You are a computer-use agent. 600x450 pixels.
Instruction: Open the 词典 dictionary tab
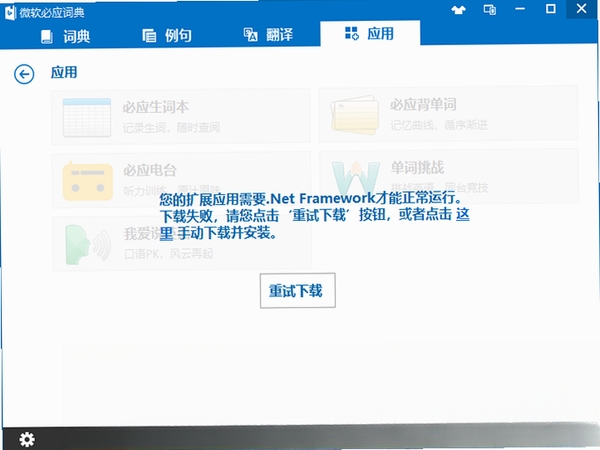tap(65, 36)
